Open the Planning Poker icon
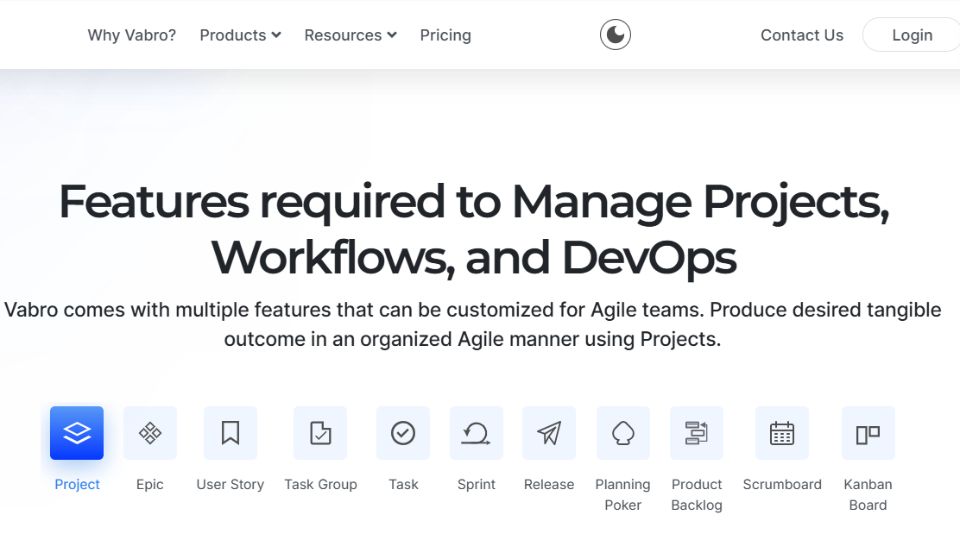 click(623, 433)
